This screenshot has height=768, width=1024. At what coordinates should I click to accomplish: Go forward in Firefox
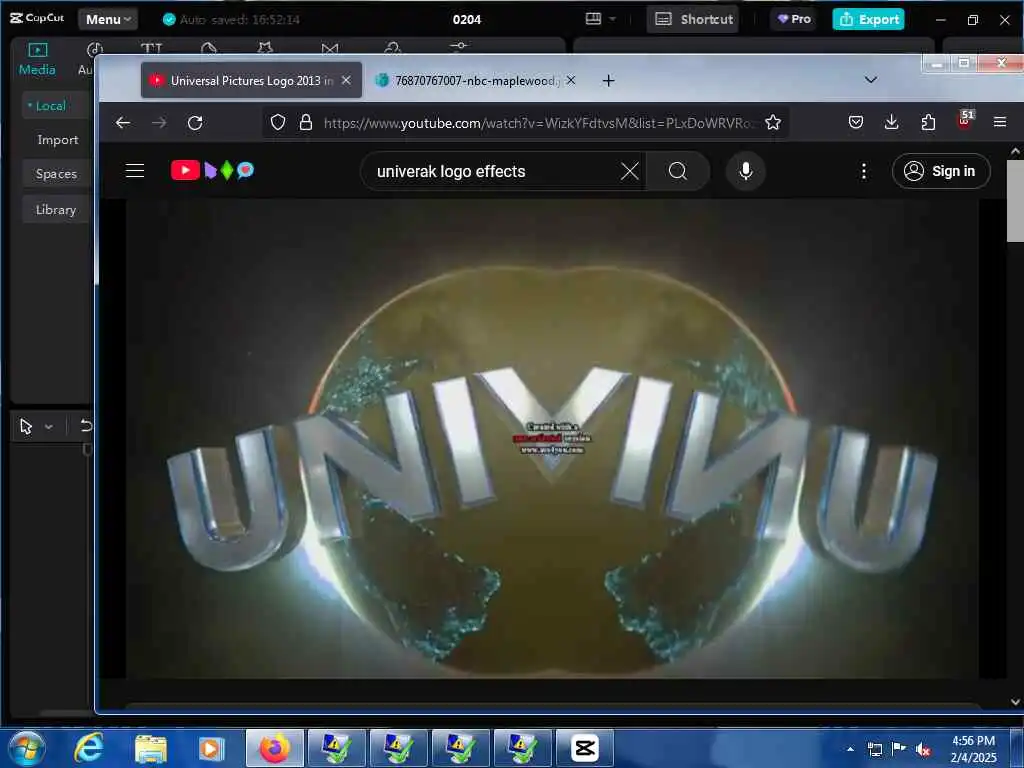click(x=159, y=123)
